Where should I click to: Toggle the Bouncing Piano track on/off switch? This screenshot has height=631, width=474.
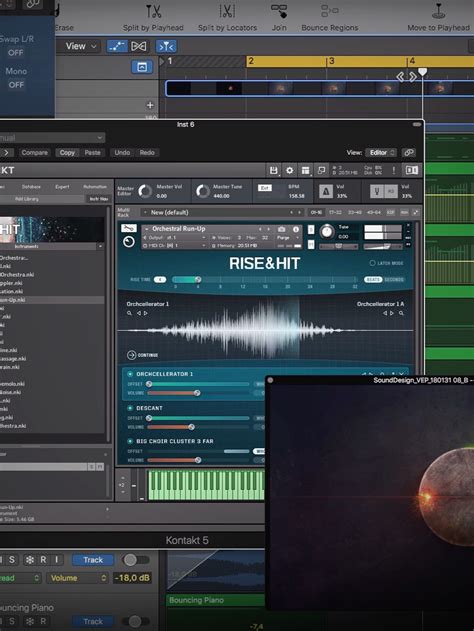(x=136, y=621)
